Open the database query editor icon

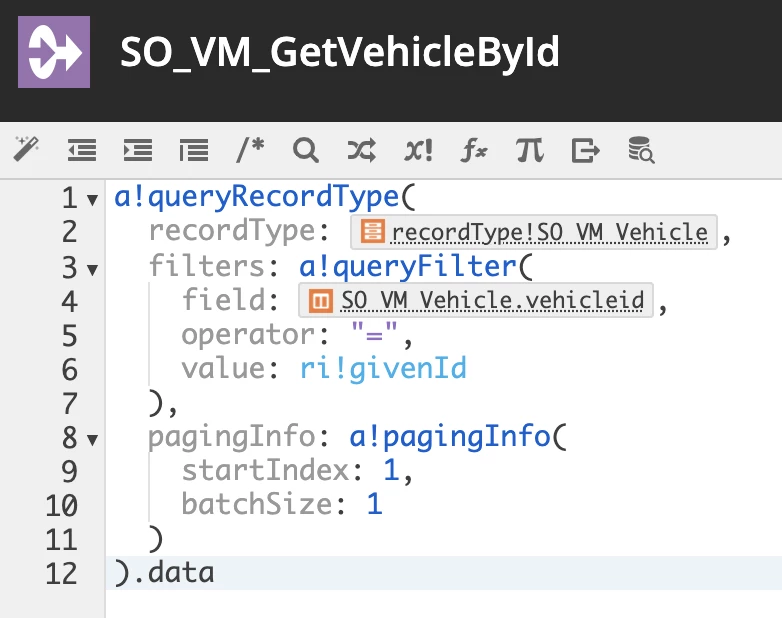(641, 150)
